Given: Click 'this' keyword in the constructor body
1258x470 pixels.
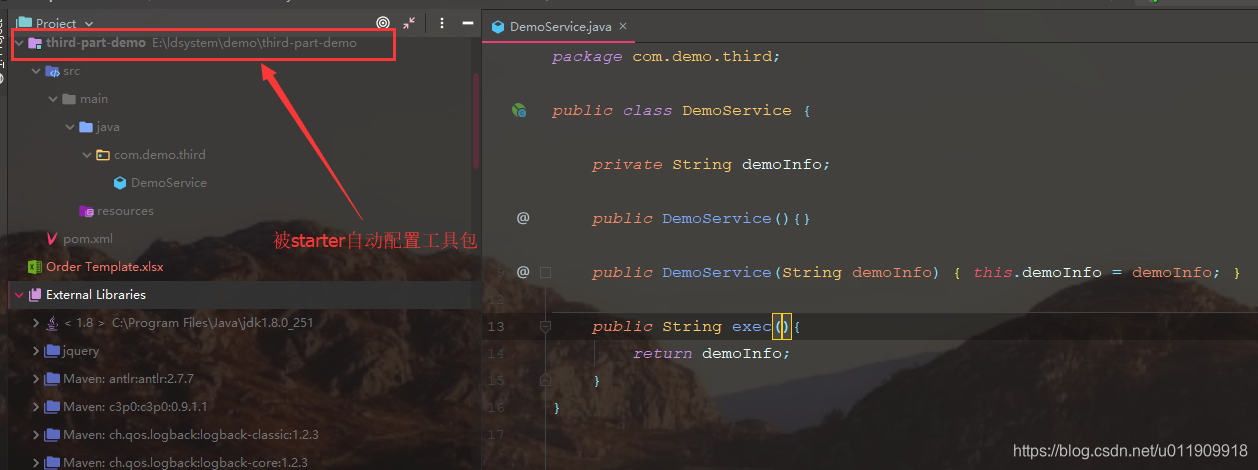Looking at the screenshot, I should coord(992,273).
